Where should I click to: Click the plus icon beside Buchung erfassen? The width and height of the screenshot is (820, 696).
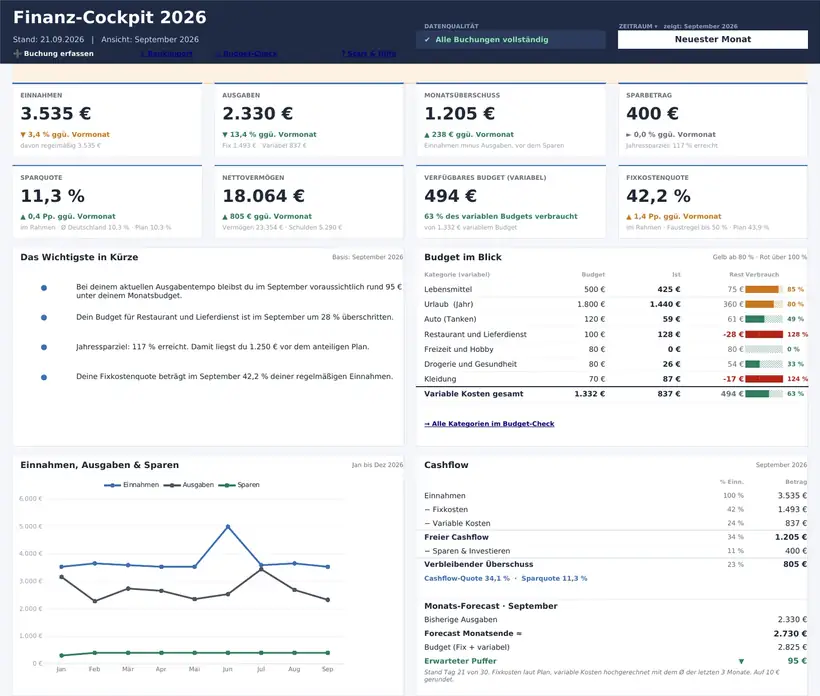[17, 53]
